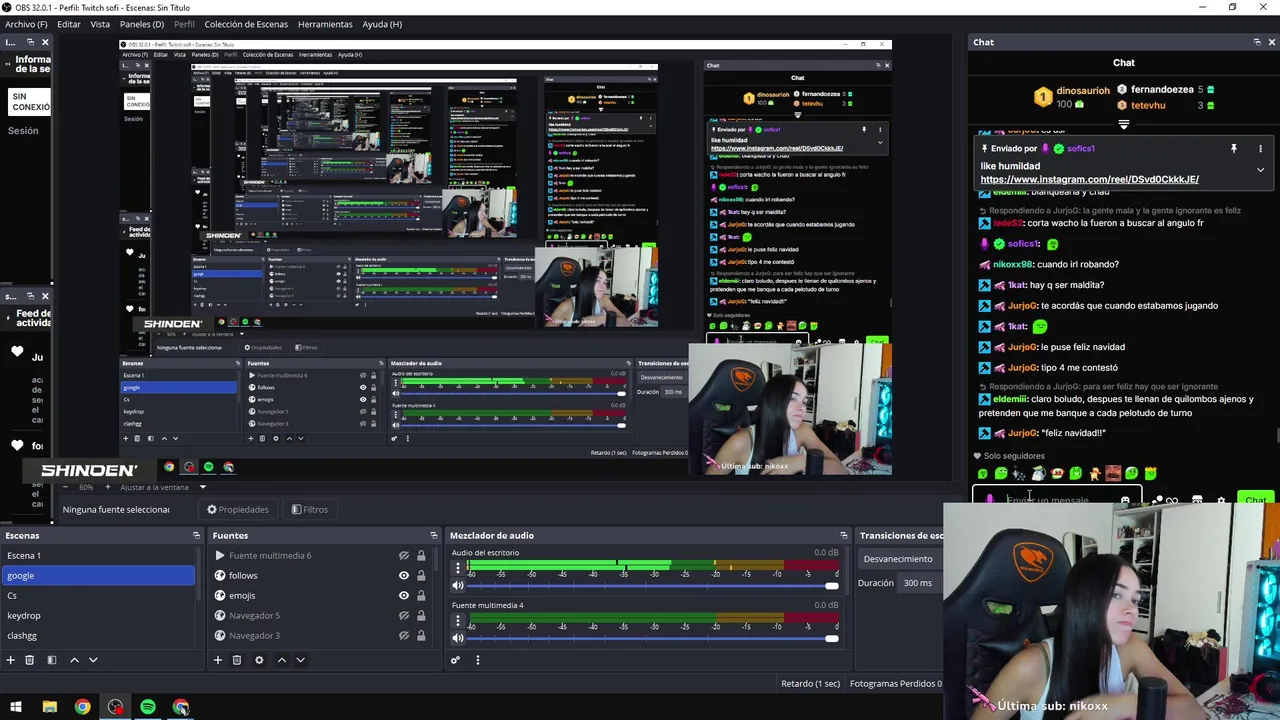The image size is (1280, 720).
Task: Open scene filters icon in Escenas toolbar
Action: (x=52, y=660)
